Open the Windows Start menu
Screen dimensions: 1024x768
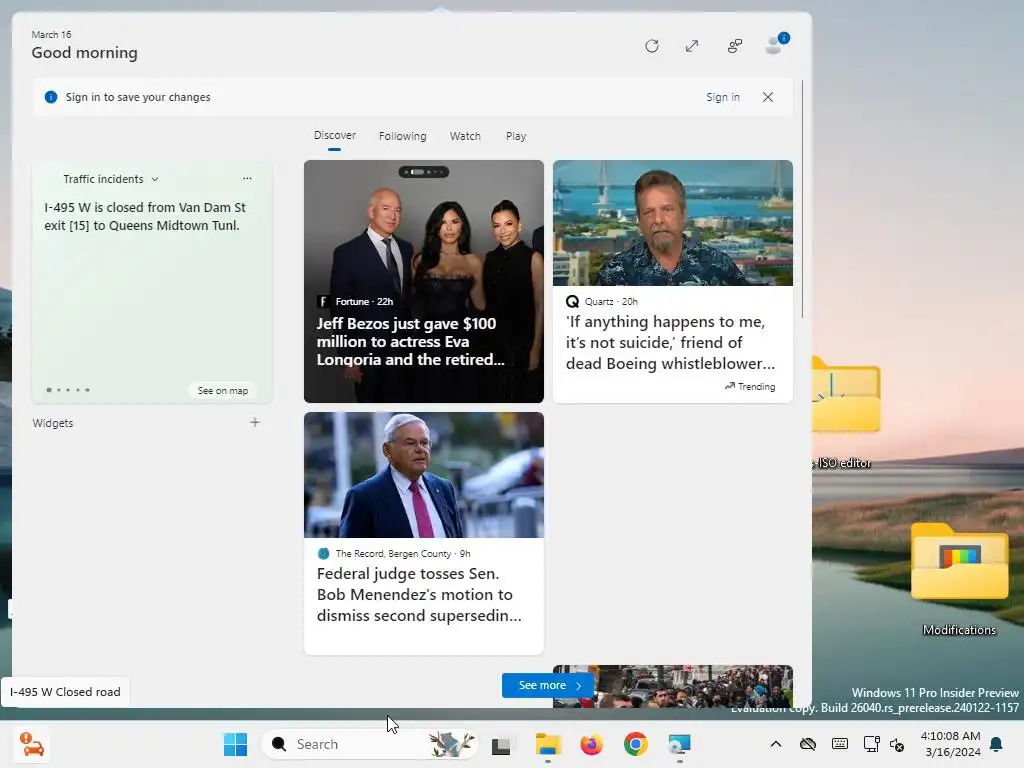click(x=235, y=744)
